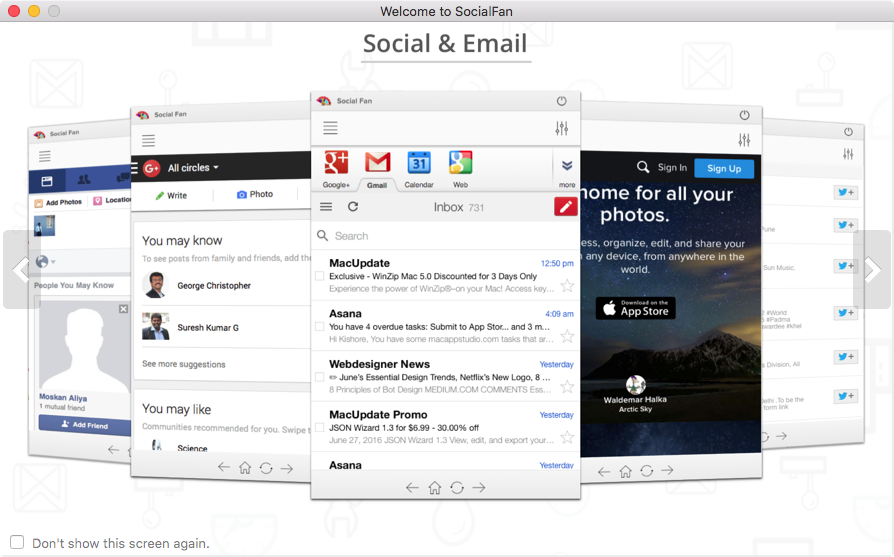Reload the Google+ panel

(x=266, y=468)
